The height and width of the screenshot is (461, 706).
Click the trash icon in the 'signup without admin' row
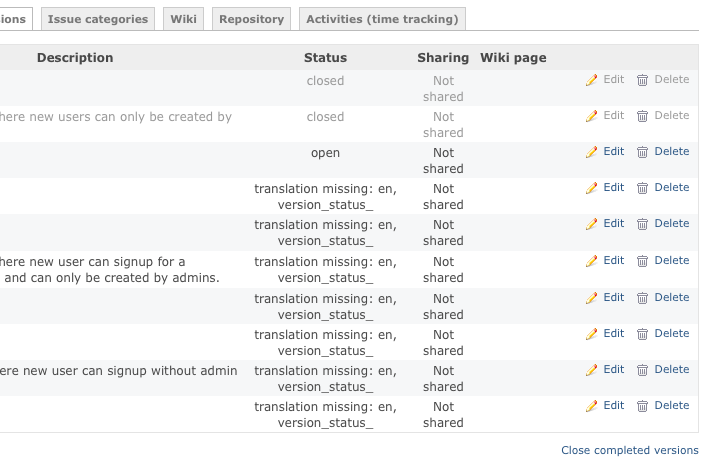click(643, 370)
